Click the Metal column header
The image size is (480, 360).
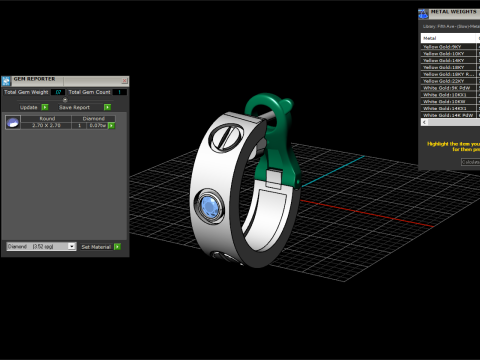pos(448,38)
